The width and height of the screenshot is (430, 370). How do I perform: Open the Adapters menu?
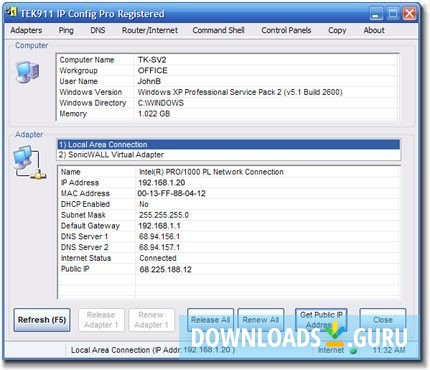click(x=26, y=30)
